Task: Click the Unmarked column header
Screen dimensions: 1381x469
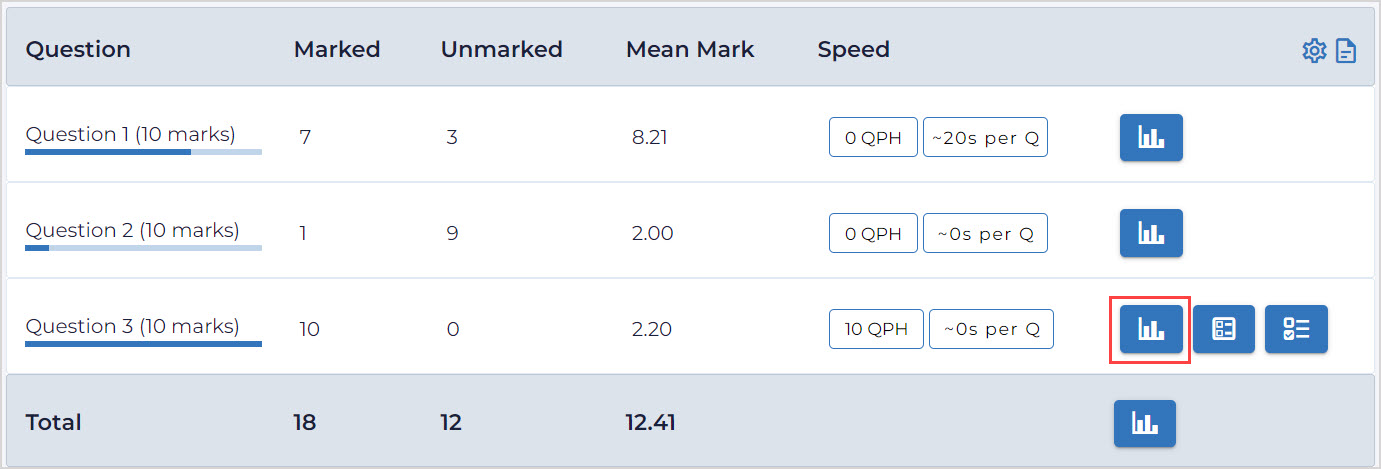Action: coord(501,49)
